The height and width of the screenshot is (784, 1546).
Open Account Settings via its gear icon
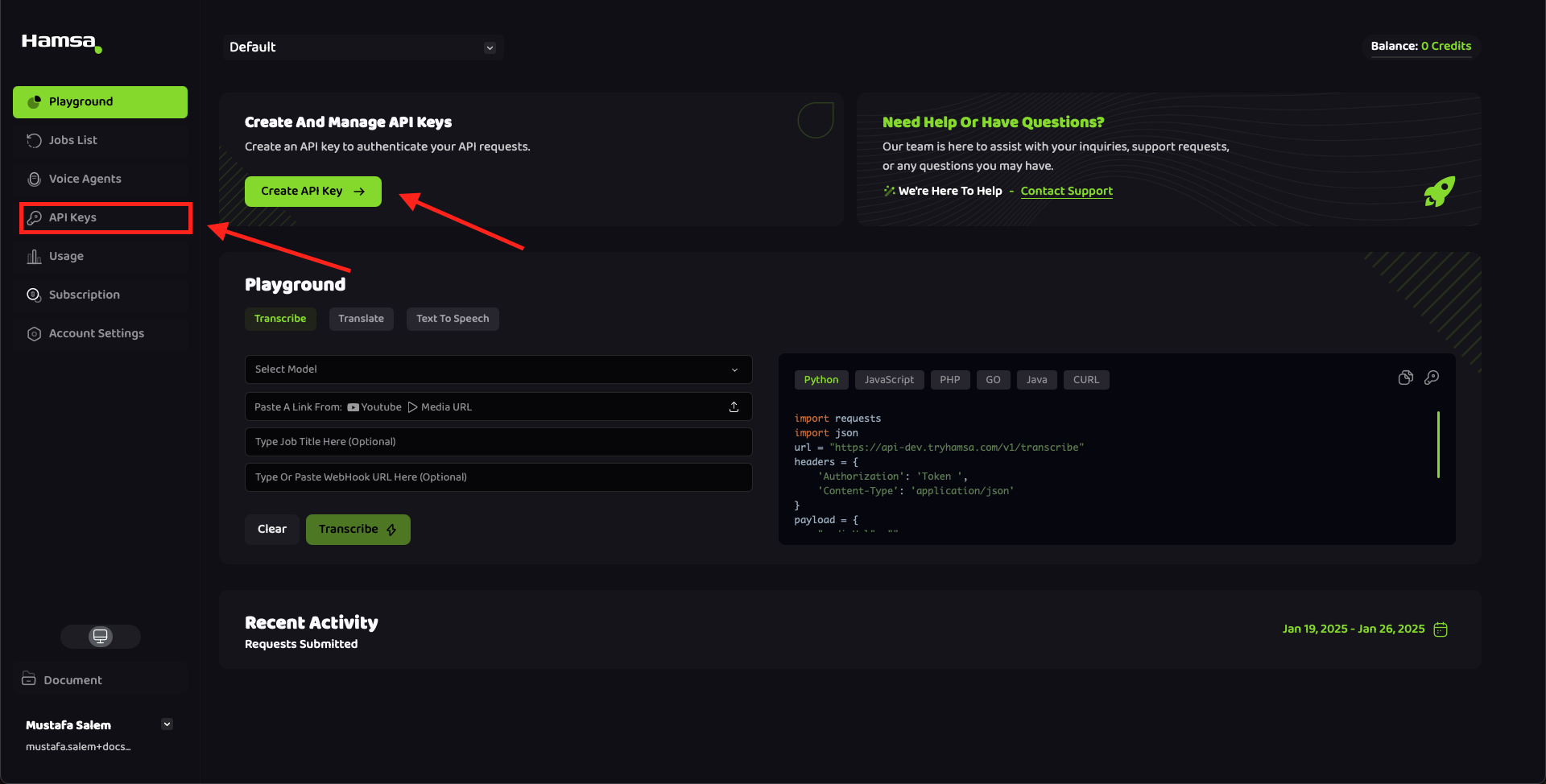tap(33, 332)
